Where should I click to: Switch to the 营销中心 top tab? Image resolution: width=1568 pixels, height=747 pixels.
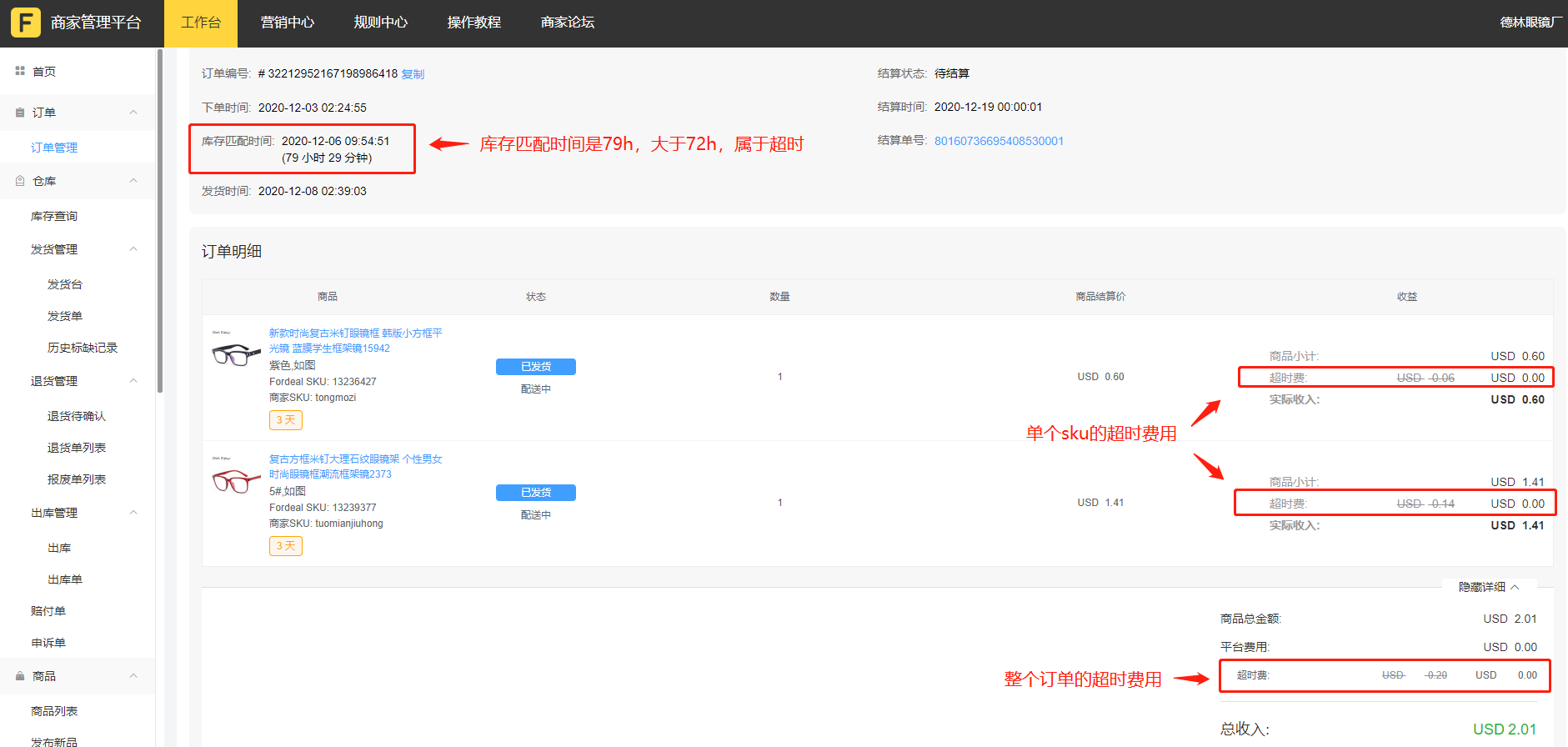click(x=287, y=23)
